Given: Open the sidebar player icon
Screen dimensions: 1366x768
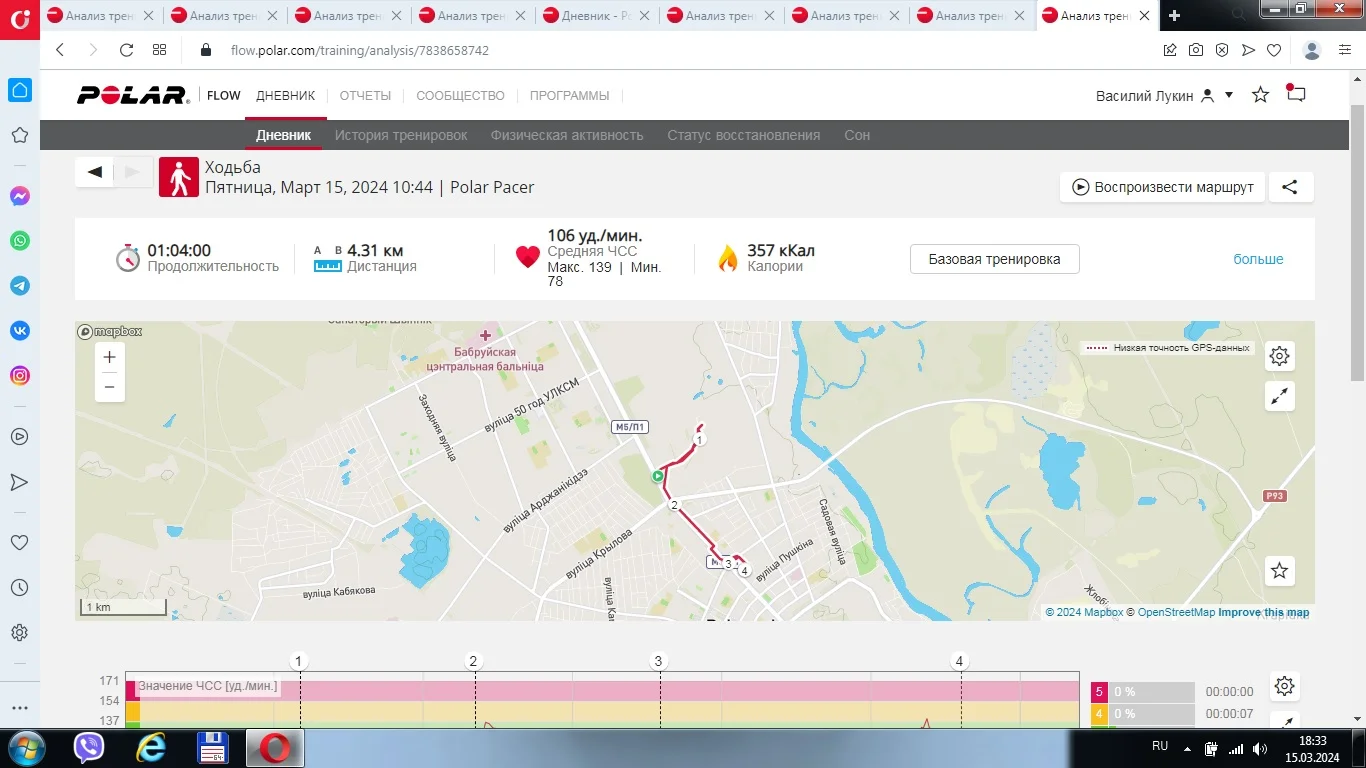Looking at the screenshot, I should pyautogui.click(x=19, y=437).
